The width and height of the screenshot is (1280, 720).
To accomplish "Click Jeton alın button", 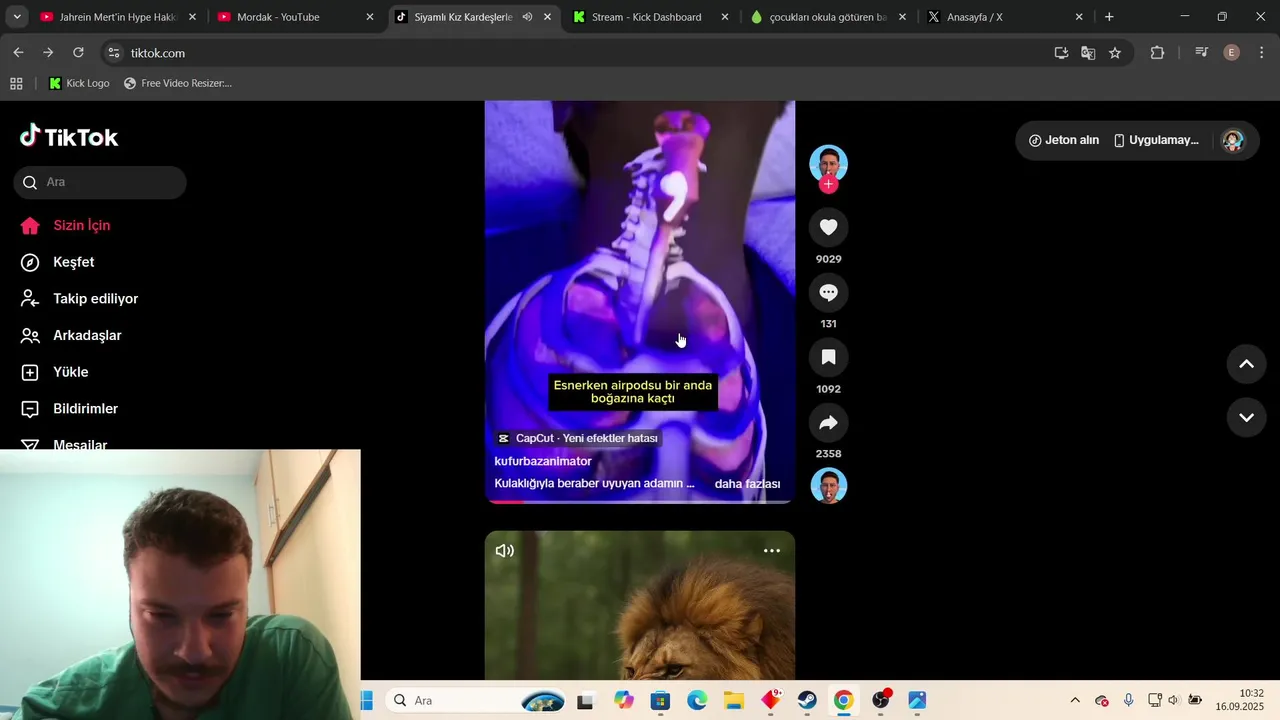I will click(1064, 140).
